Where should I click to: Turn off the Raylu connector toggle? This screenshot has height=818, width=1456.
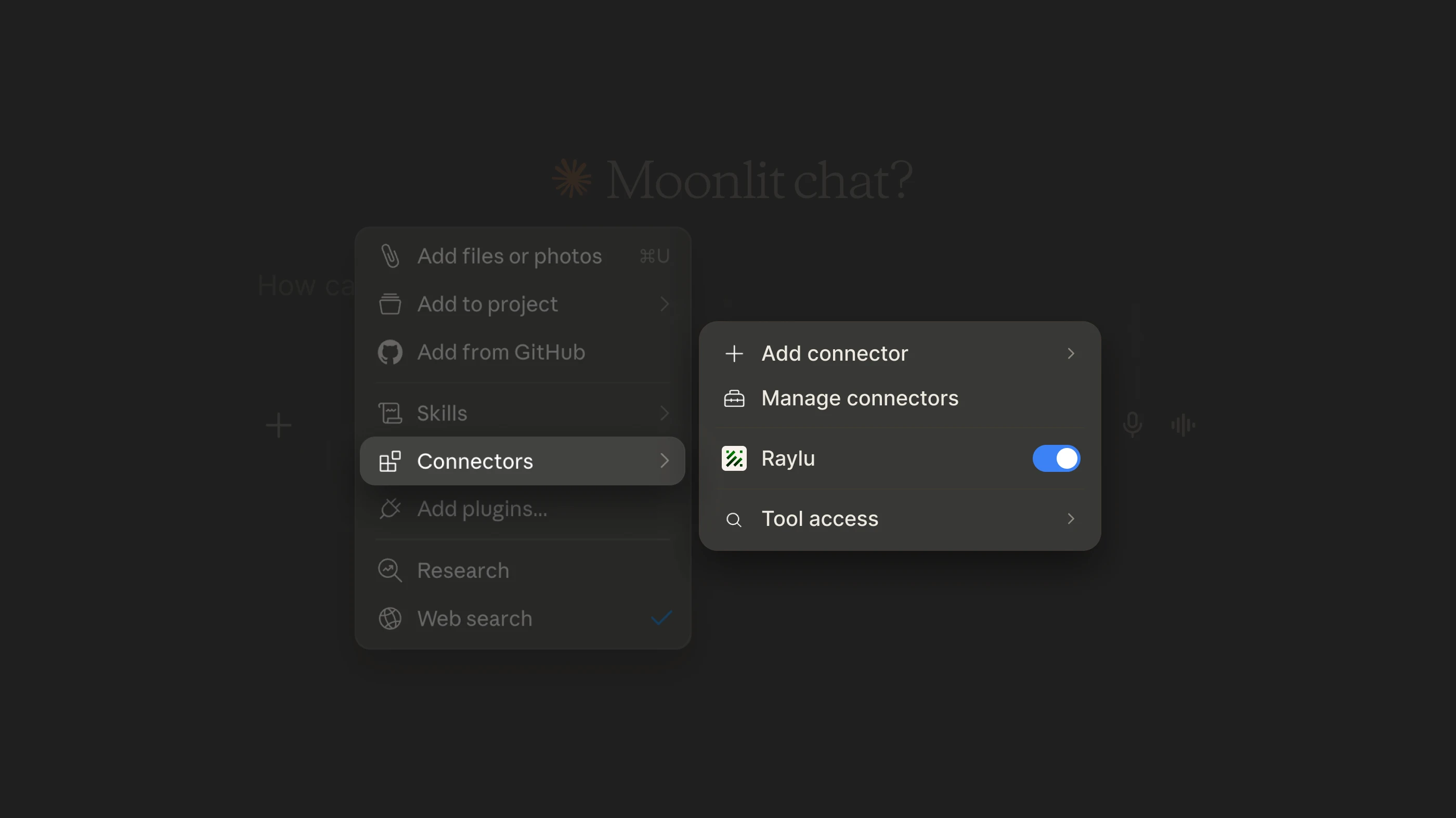click(x=1056, y=458)
